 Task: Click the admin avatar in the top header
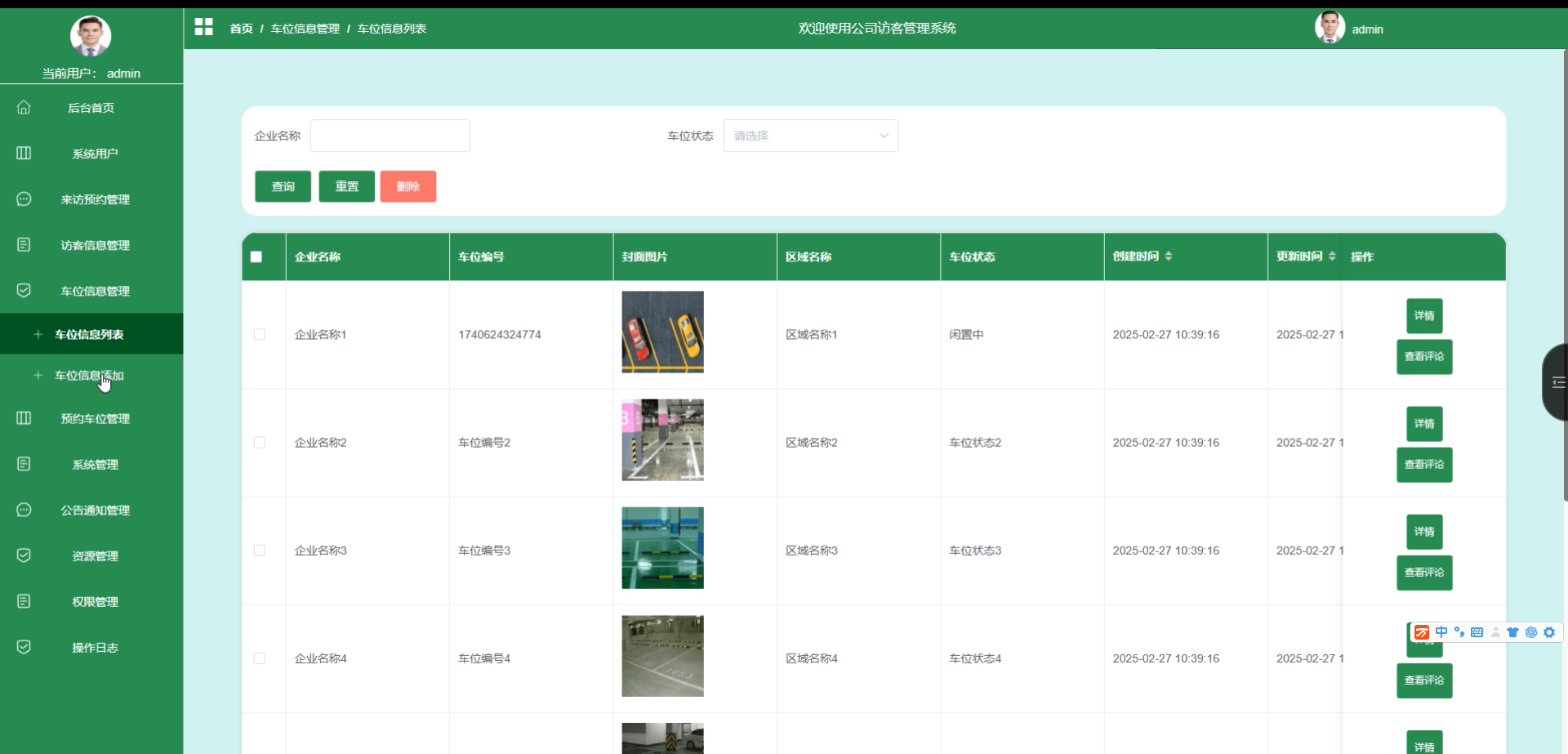(x=1330, y=28)
